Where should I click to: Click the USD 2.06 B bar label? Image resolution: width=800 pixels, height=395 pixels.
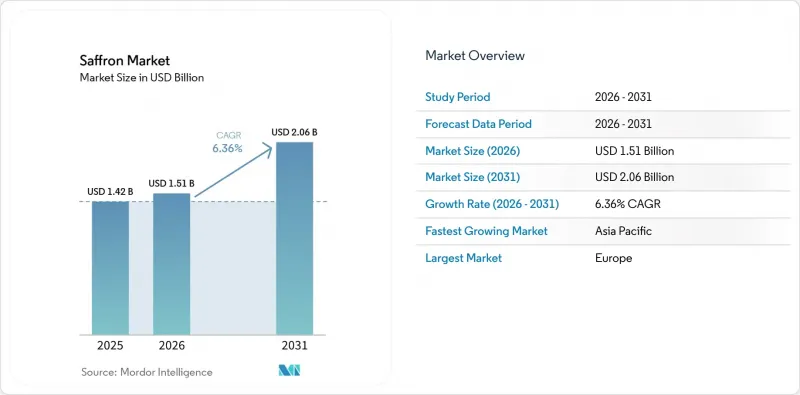(x=294, y=132)
